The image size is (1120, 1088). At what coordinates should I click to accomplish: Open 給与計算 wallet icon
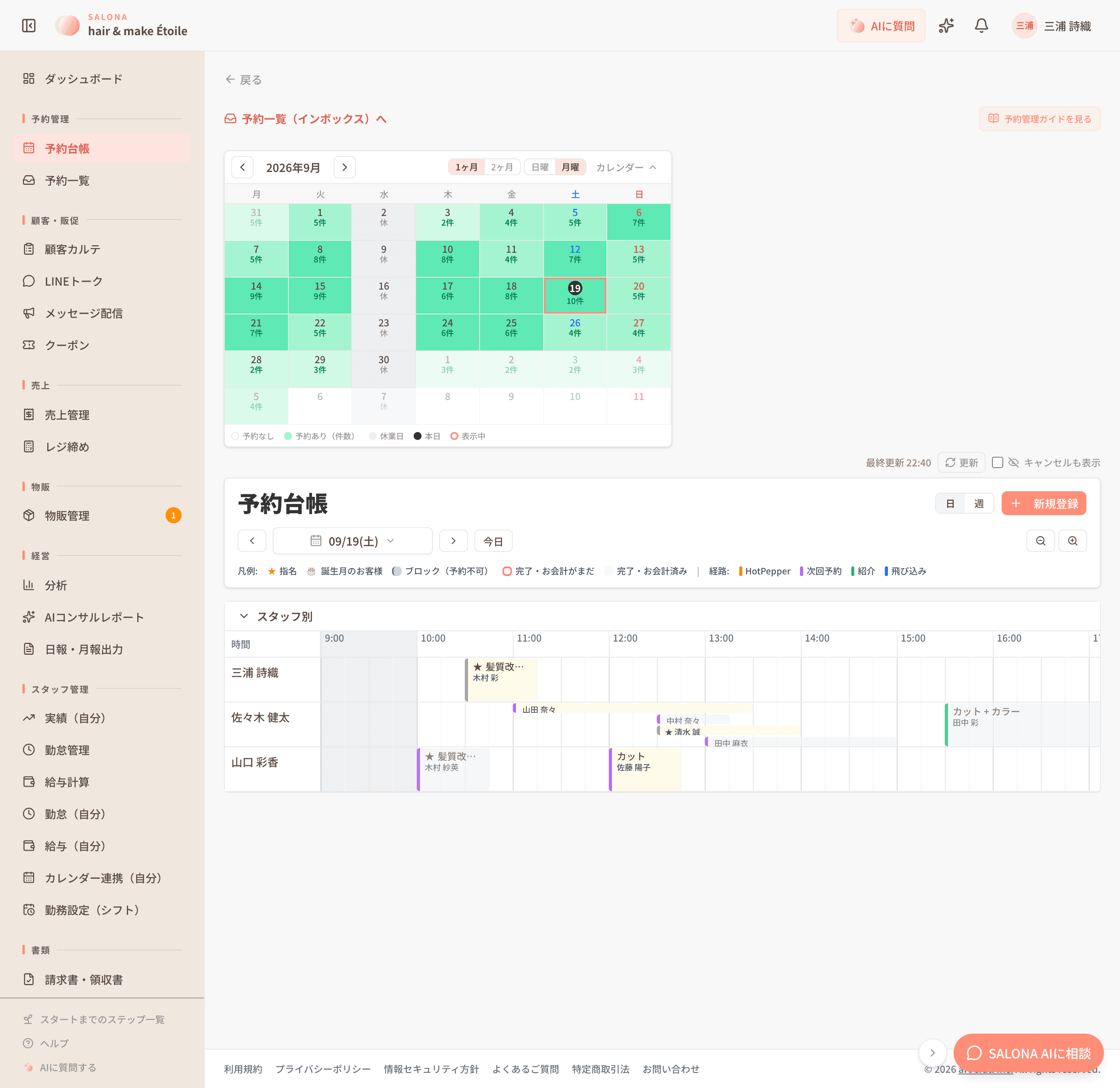(x=28, y=782)
